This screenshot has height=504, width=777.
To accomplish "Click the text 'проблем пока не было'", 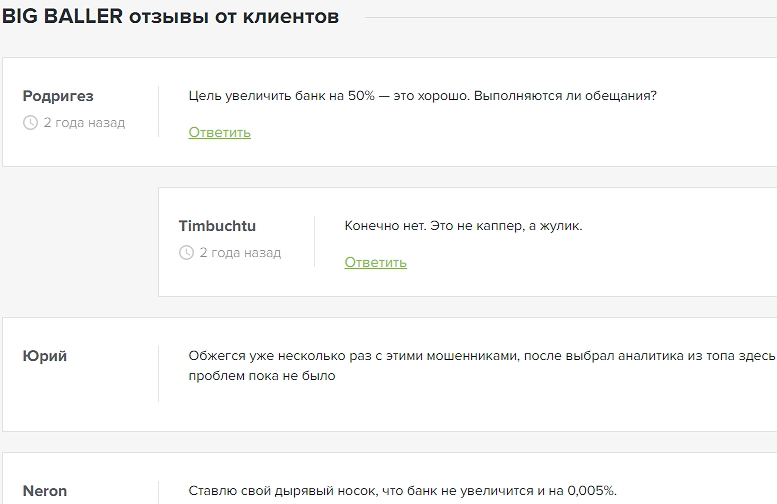I will [261, 376].
